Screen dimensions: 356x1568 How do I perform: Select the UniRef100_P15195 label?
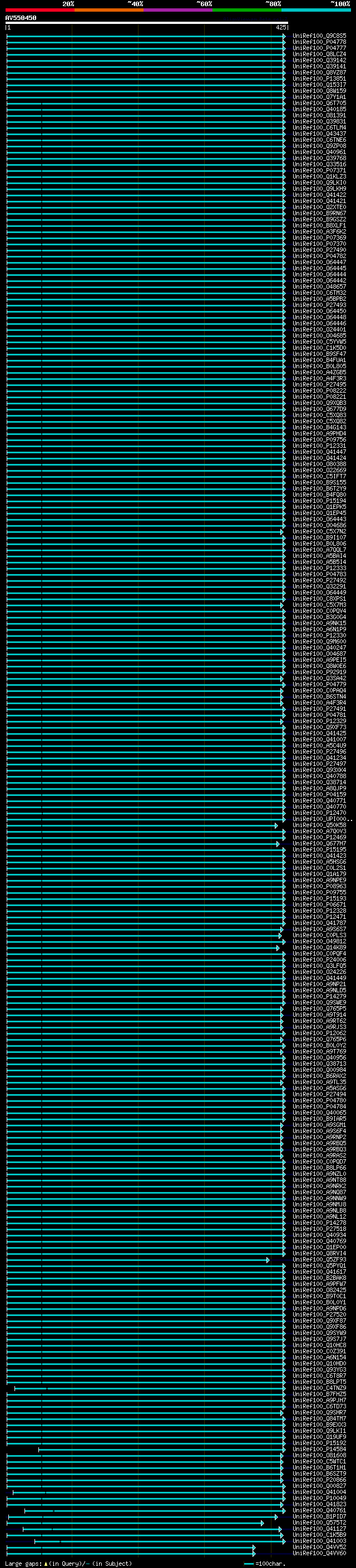[x=319, y=850]
